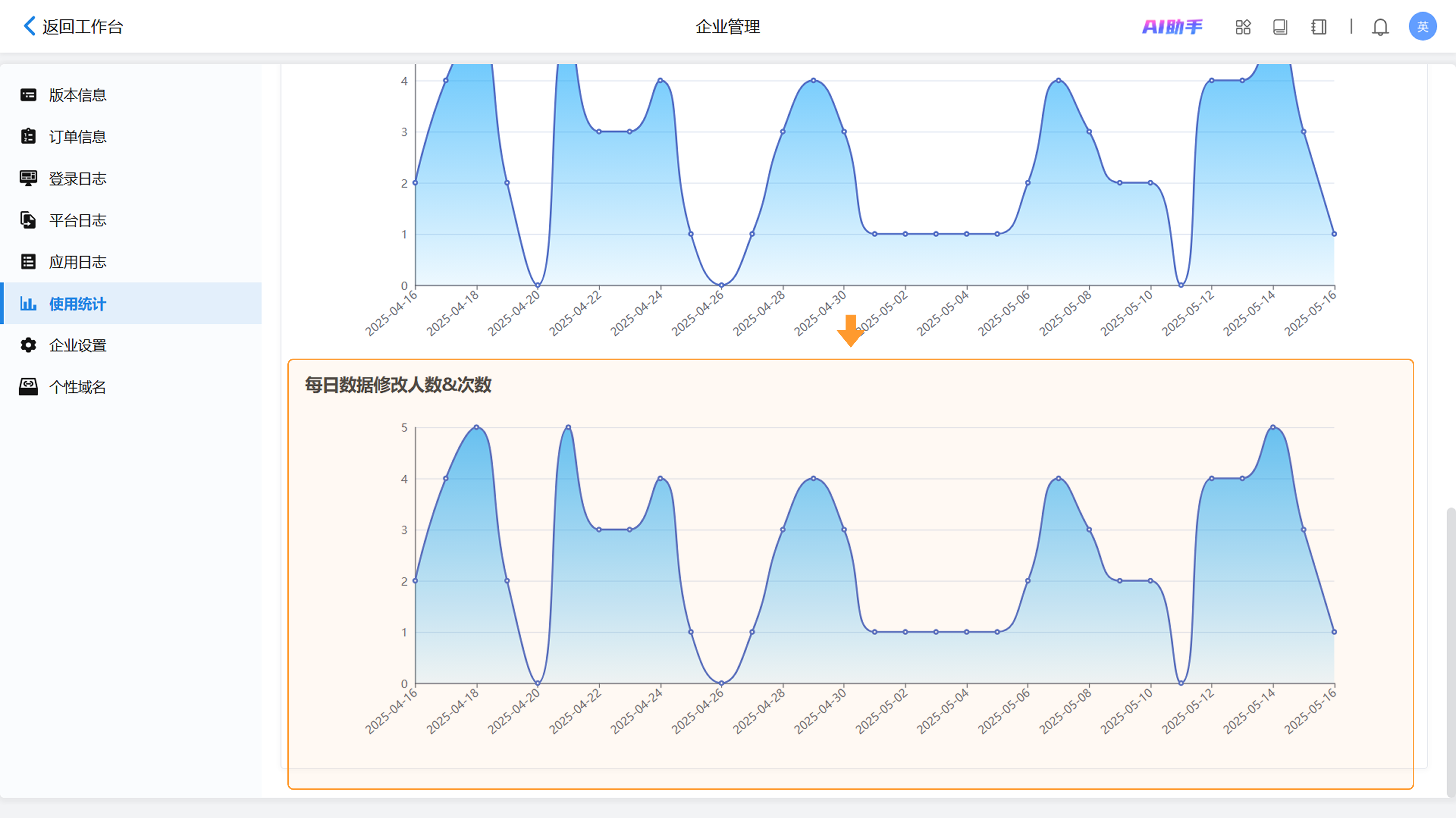Click the book/manual icon in header
Viewport: 1456px width, 818px height.
[x=1280, y=27]
